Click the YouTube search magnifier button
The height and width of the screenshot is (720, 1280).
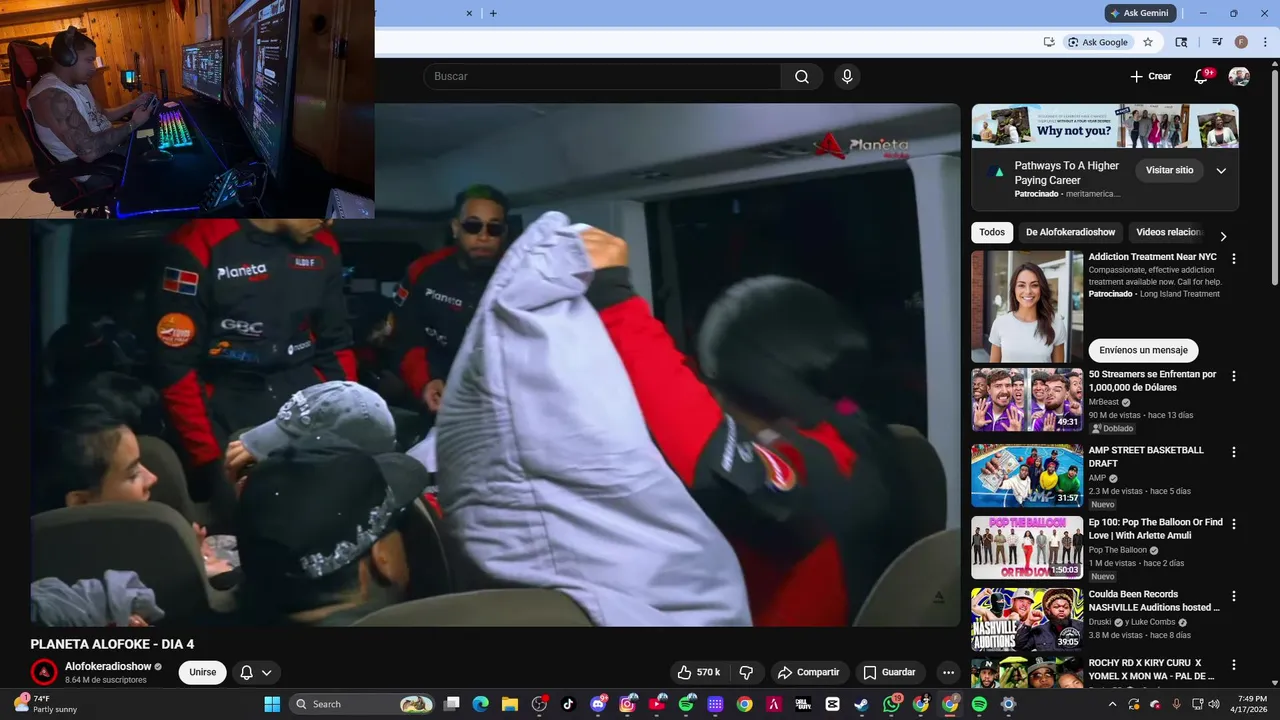point(802,77)
